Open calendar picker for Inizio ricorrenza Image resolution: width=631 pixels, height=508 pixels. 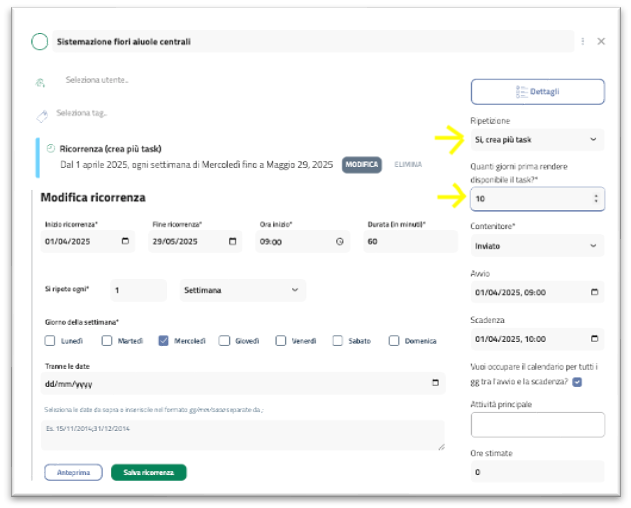click(125, 241)
